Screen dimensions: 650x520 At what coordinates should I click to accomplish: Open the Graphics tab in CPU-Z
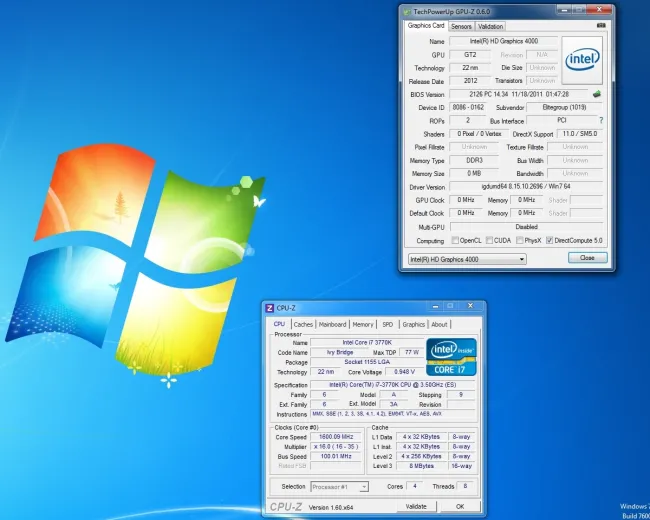coord(414,324)
